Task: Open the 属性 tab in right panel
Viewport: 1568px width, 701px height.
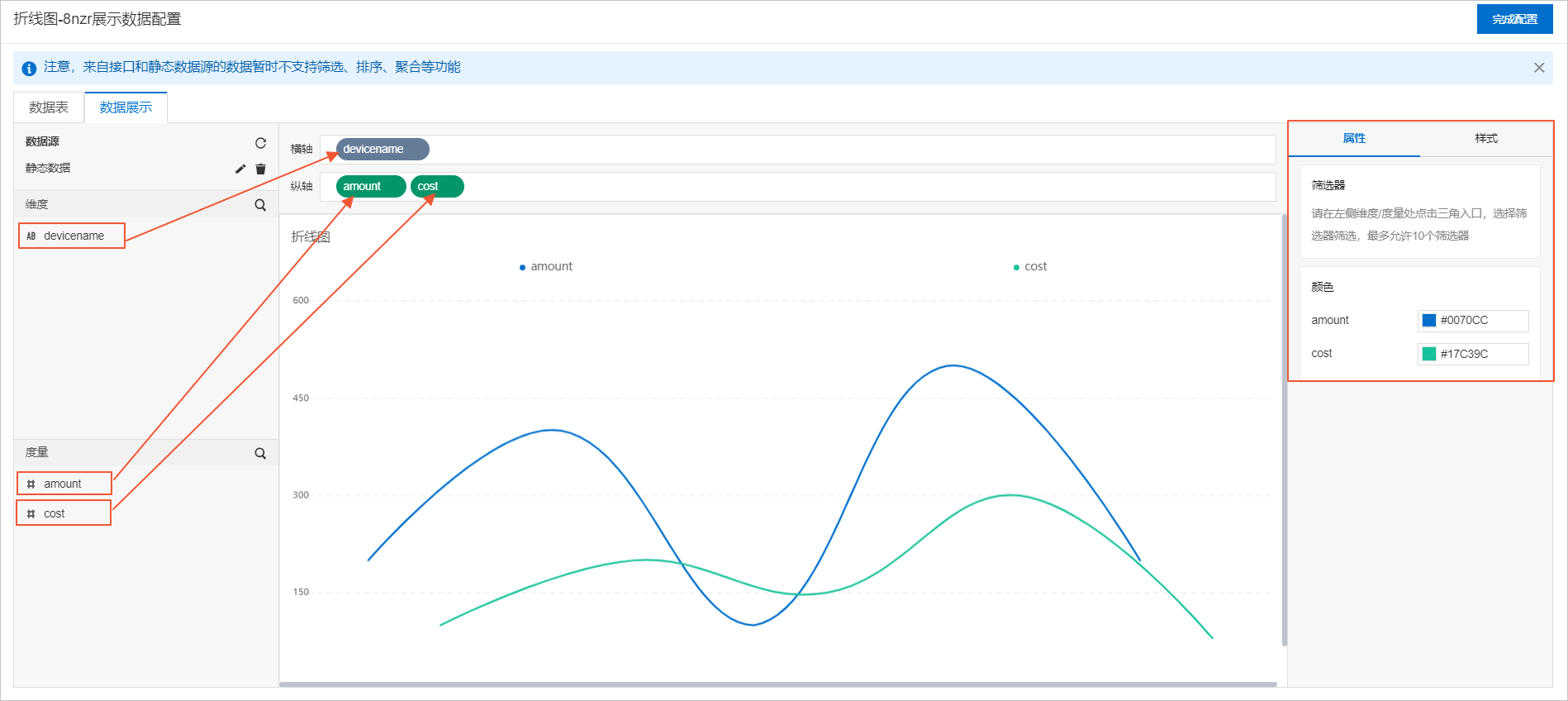Action: [x=1354, y=139]
